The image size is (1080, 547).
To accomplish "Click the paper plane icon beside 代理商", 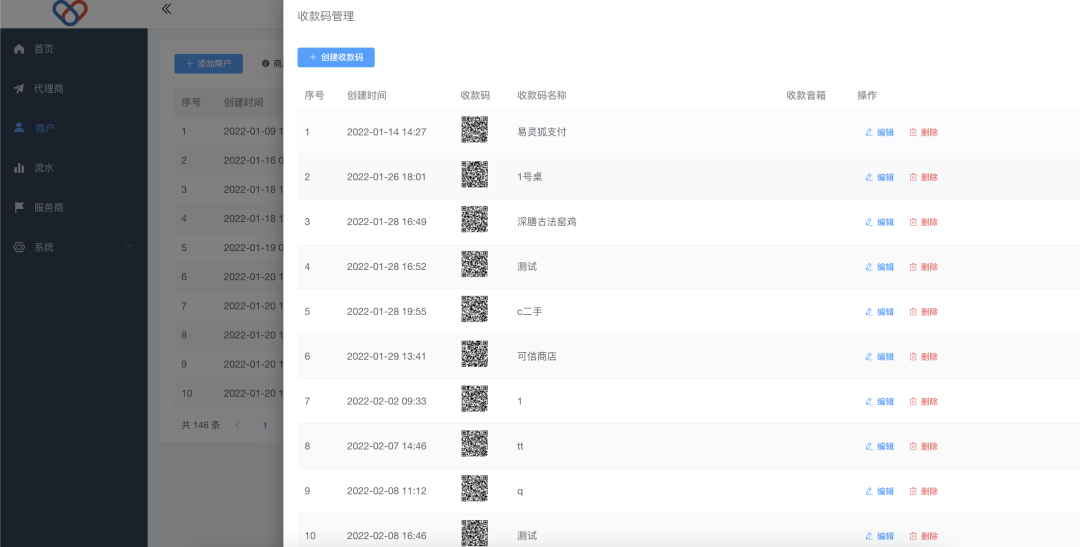I will (19, 89).
